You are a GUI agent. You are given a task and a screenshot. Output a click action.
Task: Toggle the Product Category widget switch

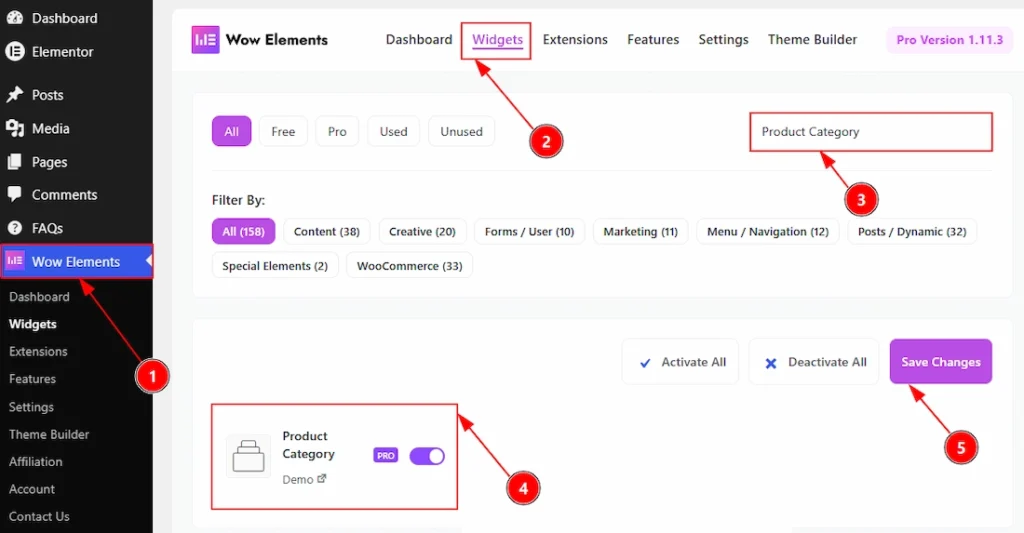[x=427, y=456]
